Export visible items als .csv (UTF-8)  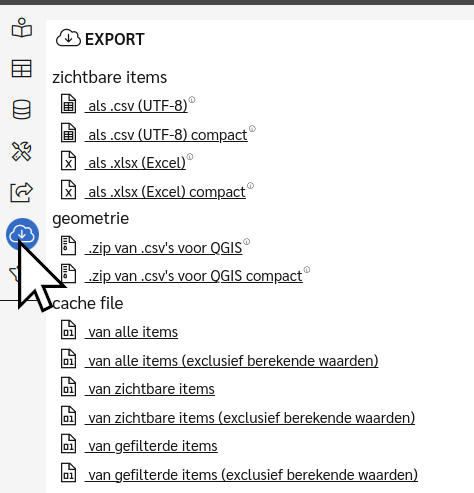pyautogui.click(x=136, y=106)
